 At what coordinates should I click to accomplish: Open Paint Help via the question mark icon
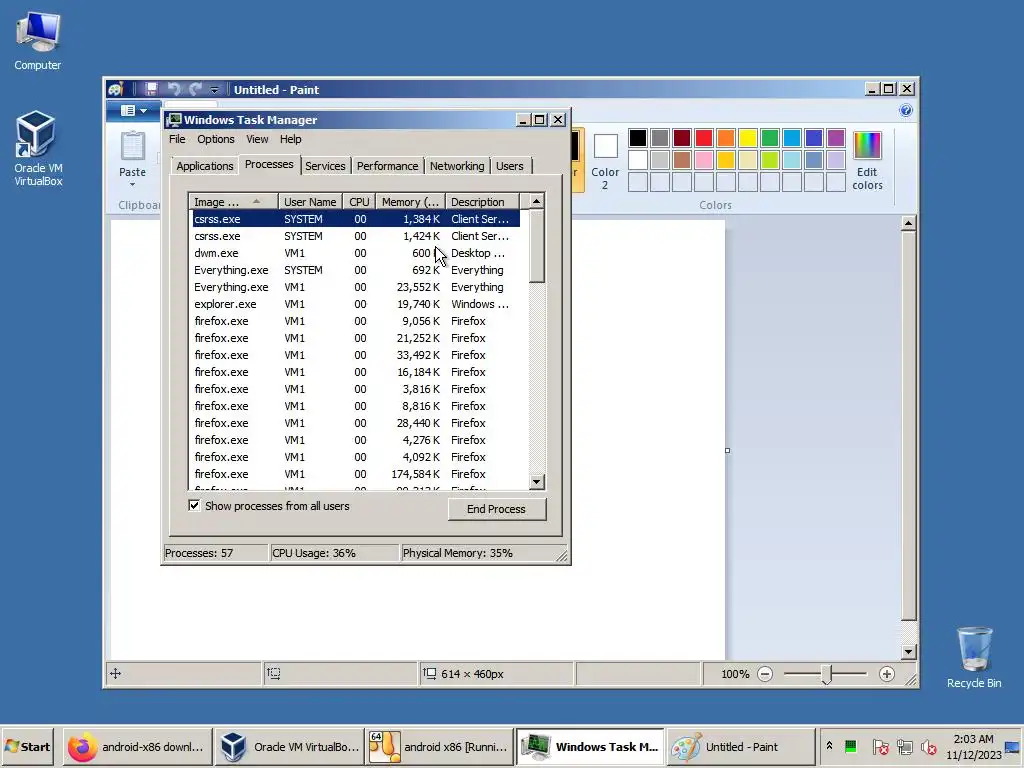click(x=906, y=110)
